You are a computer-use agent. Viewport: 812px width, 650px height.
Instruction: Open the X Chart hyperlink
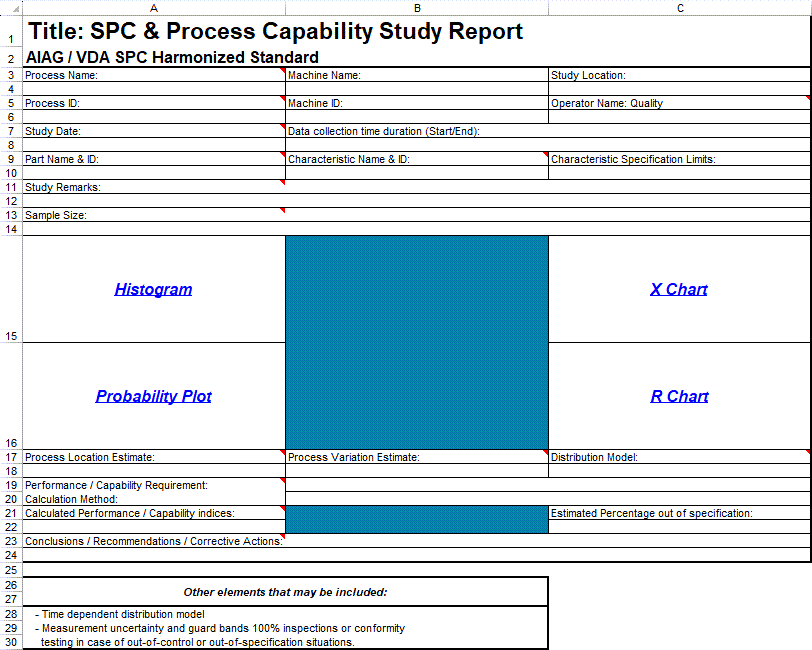(678, 289)
